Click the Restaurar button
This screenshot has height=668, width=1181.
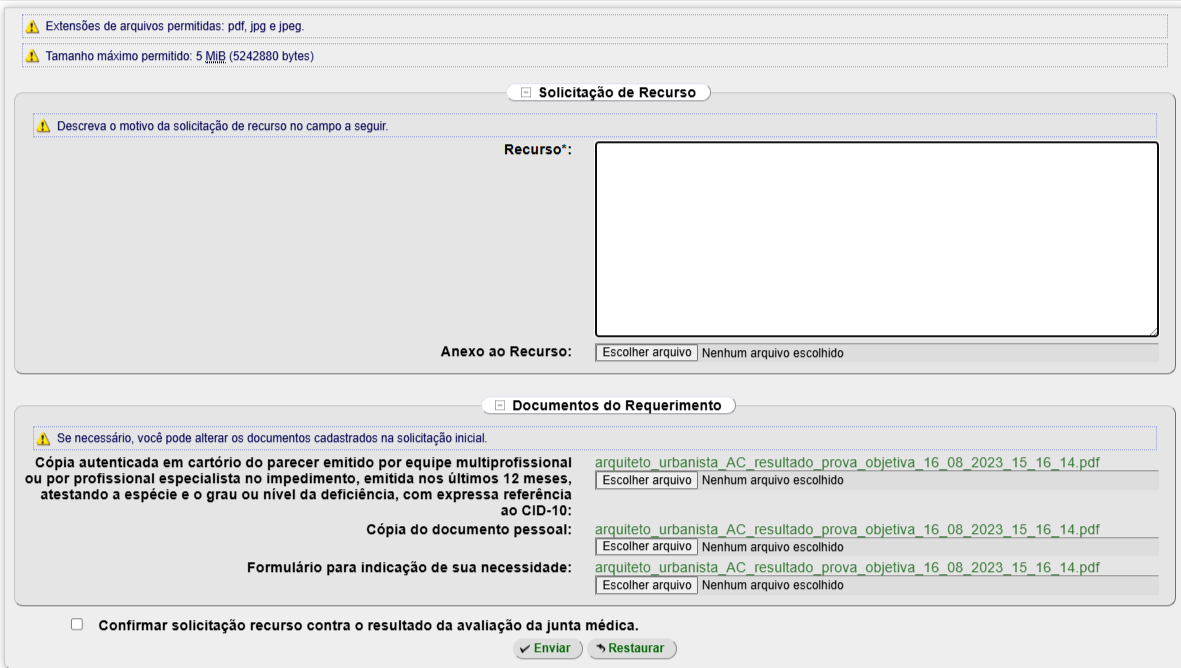click(631, 648)
